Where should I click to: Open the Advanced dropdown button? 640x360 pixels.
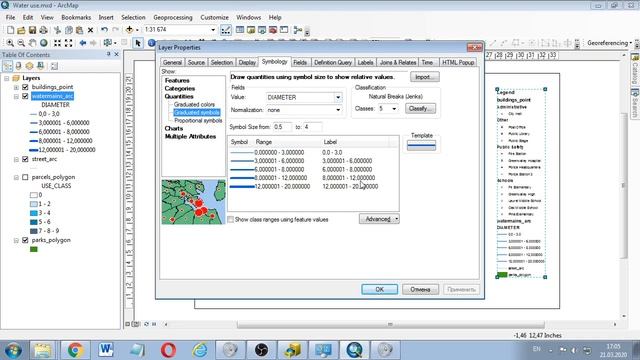coord(379,219)
